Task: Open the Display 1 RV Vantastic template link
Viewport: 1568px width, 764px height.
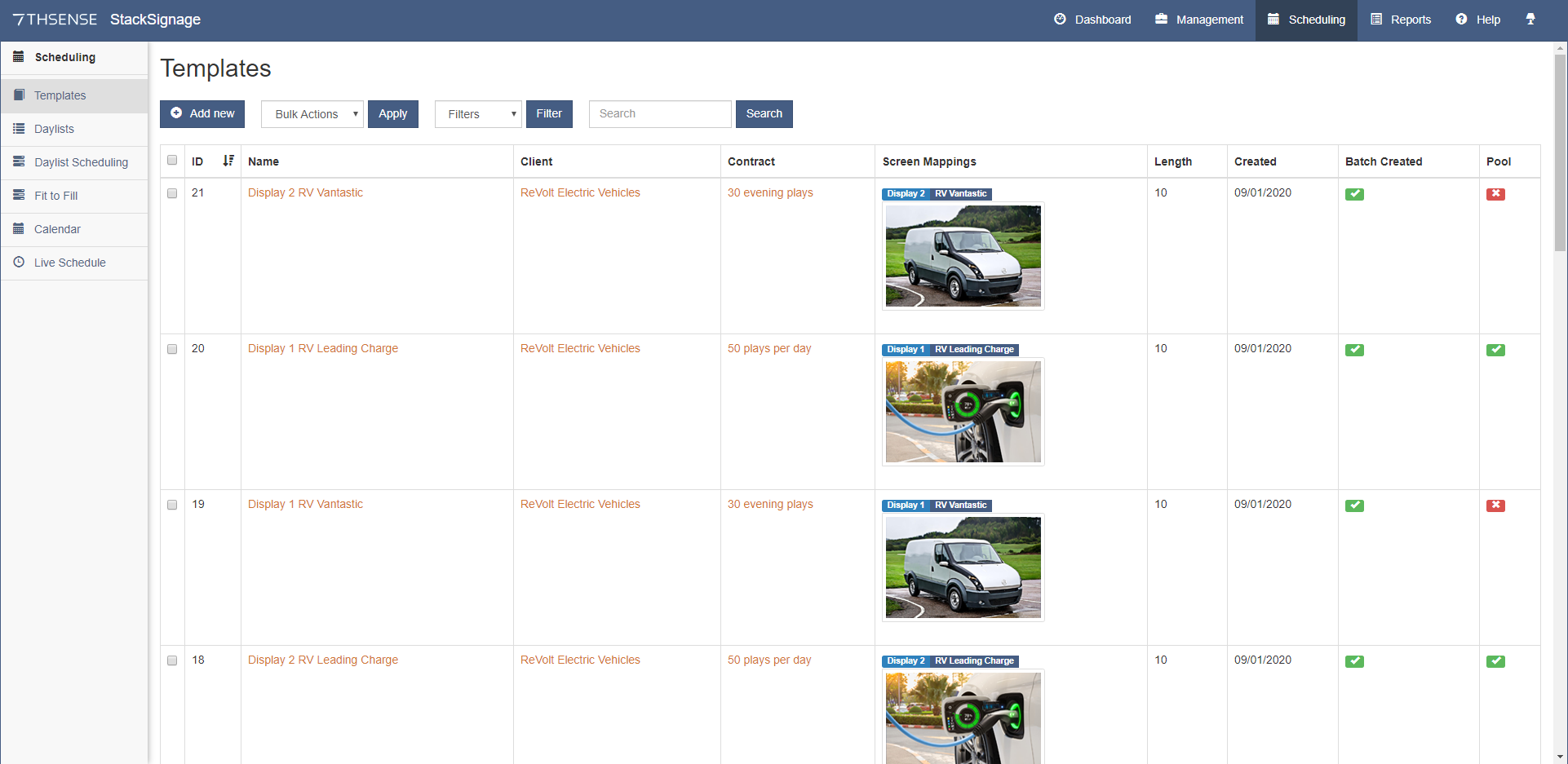Action: click(305, 504)
